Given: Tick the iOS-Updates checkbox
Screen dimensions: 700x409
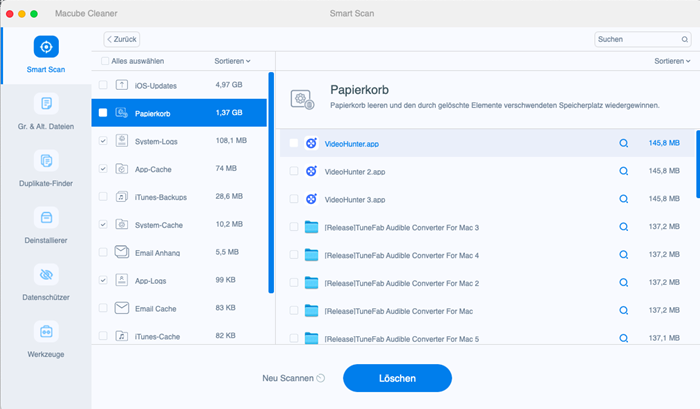Looking at the screenshot, I should click(103, 85).
